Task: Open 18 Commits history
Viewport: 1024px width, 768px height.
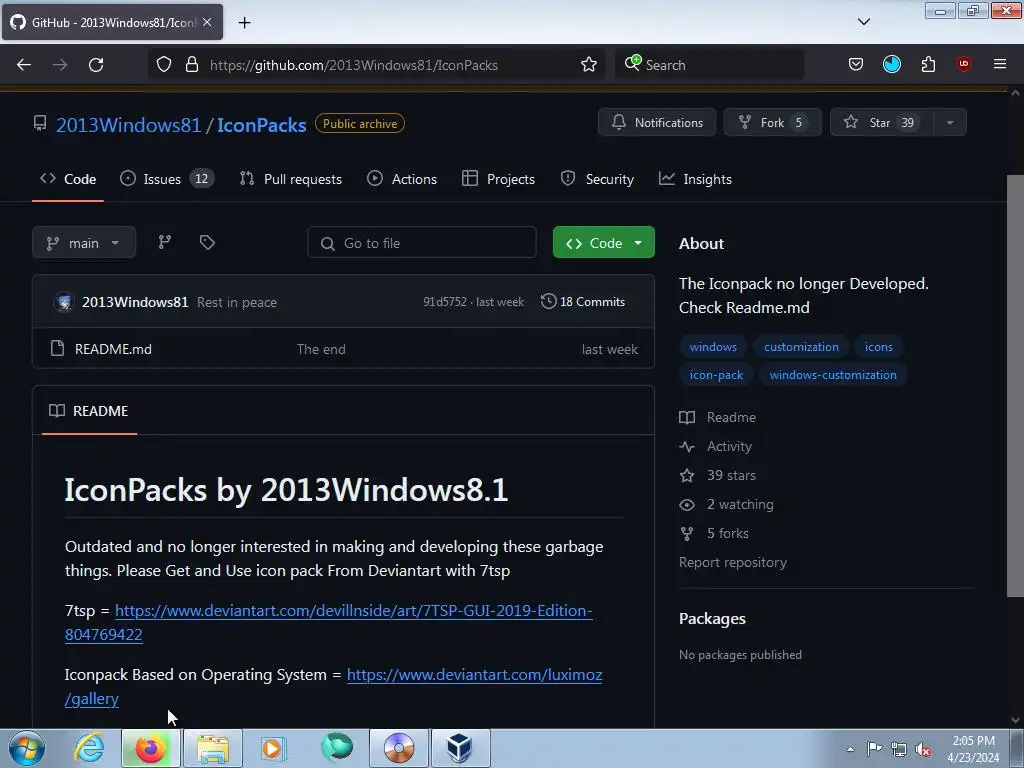Action: pos(583,302)
